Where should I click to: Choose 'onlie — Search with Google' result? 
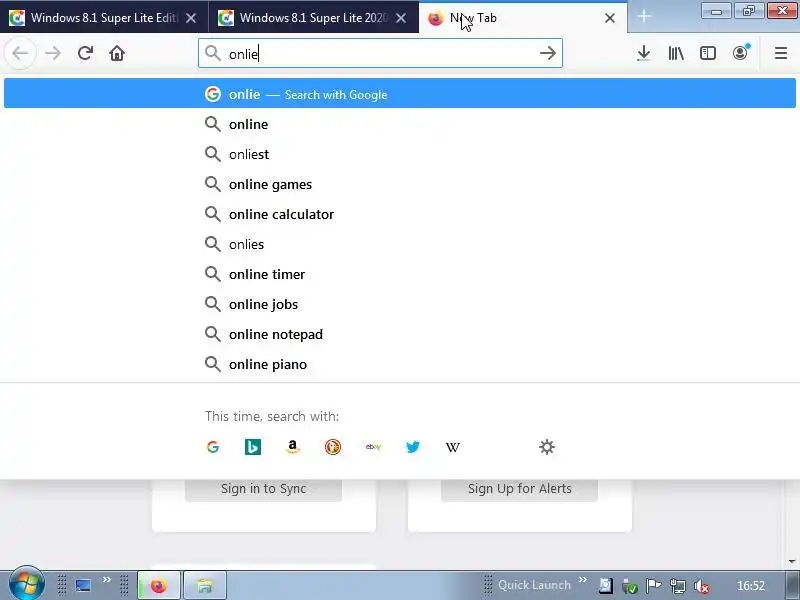coord(400,94)
